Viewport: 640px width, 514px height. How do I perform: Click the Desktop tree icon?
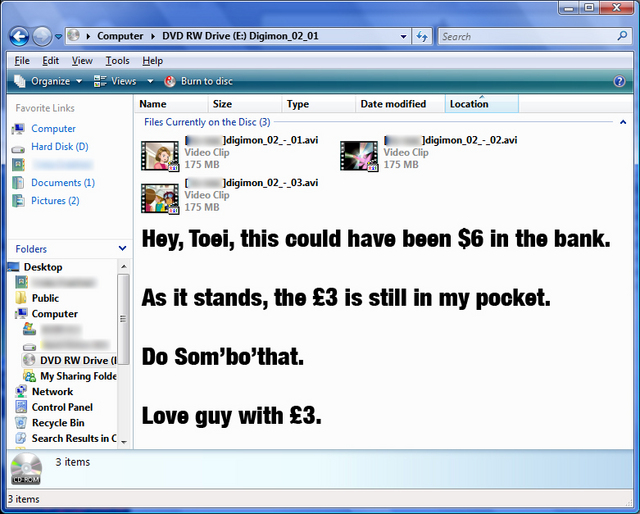point(13,267)
